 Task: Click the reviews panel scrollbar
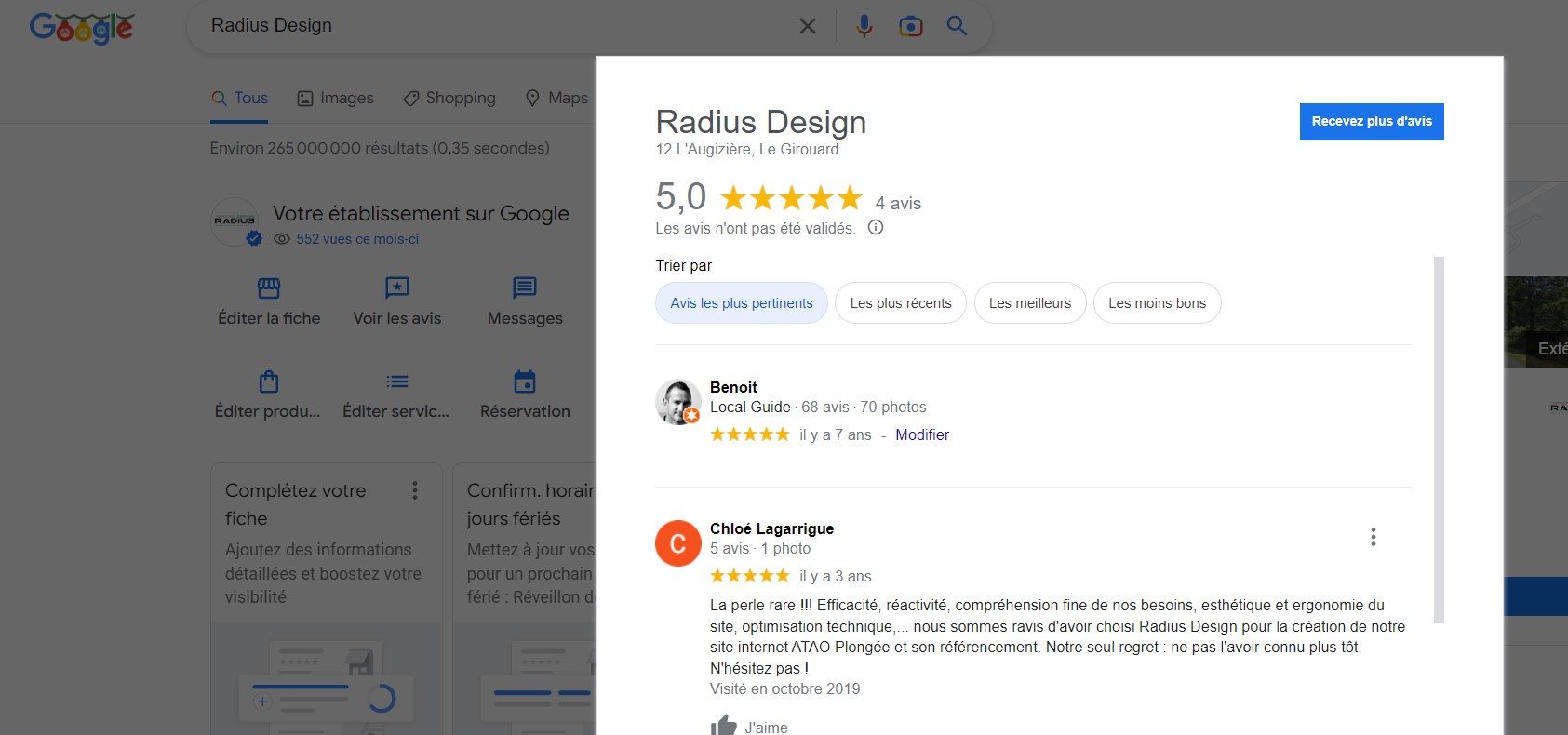1439,439
